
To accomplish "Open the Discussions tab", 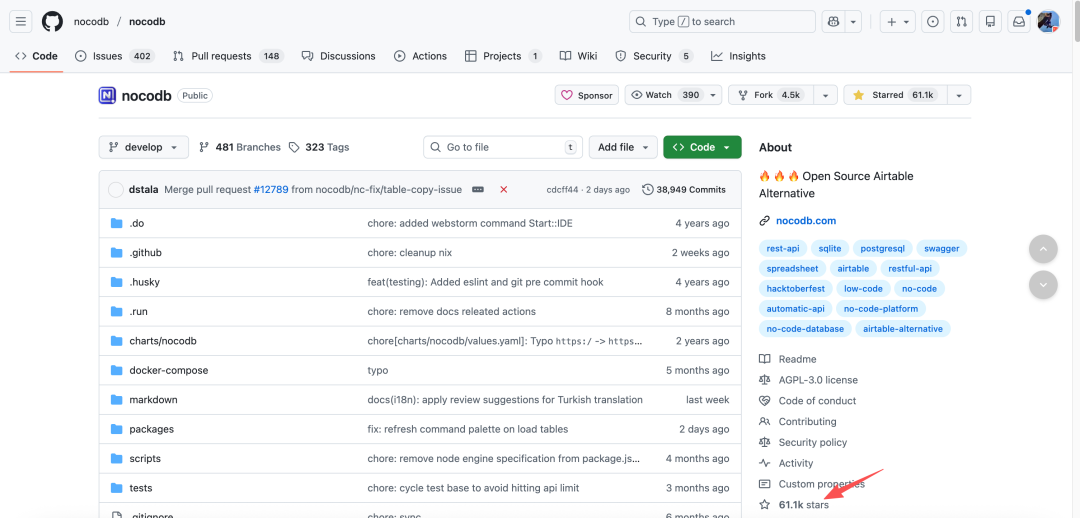I will (x=339, y=56).
